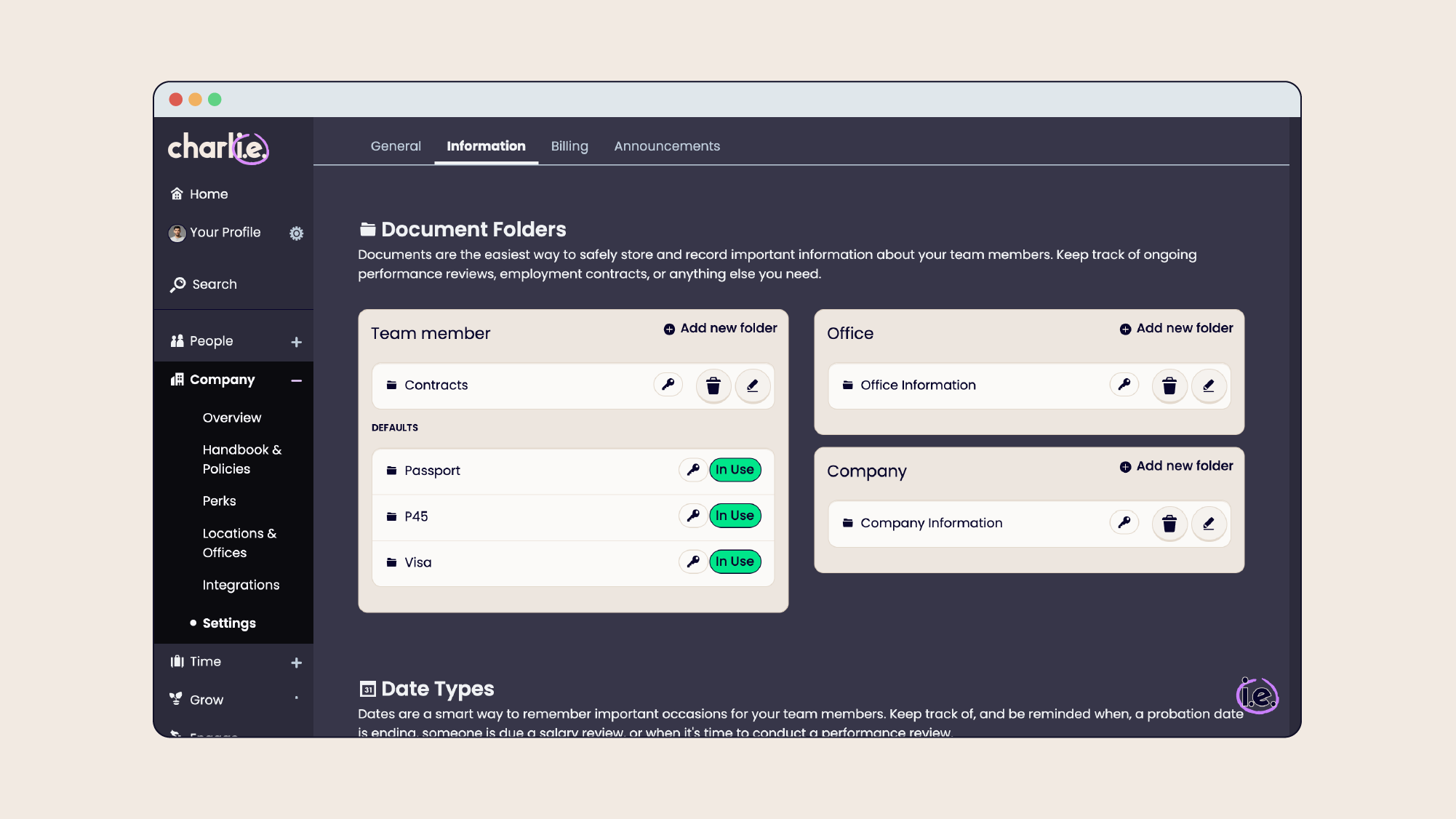
Task: Expand the Time menu section
Action: click(x=296, y=663)
